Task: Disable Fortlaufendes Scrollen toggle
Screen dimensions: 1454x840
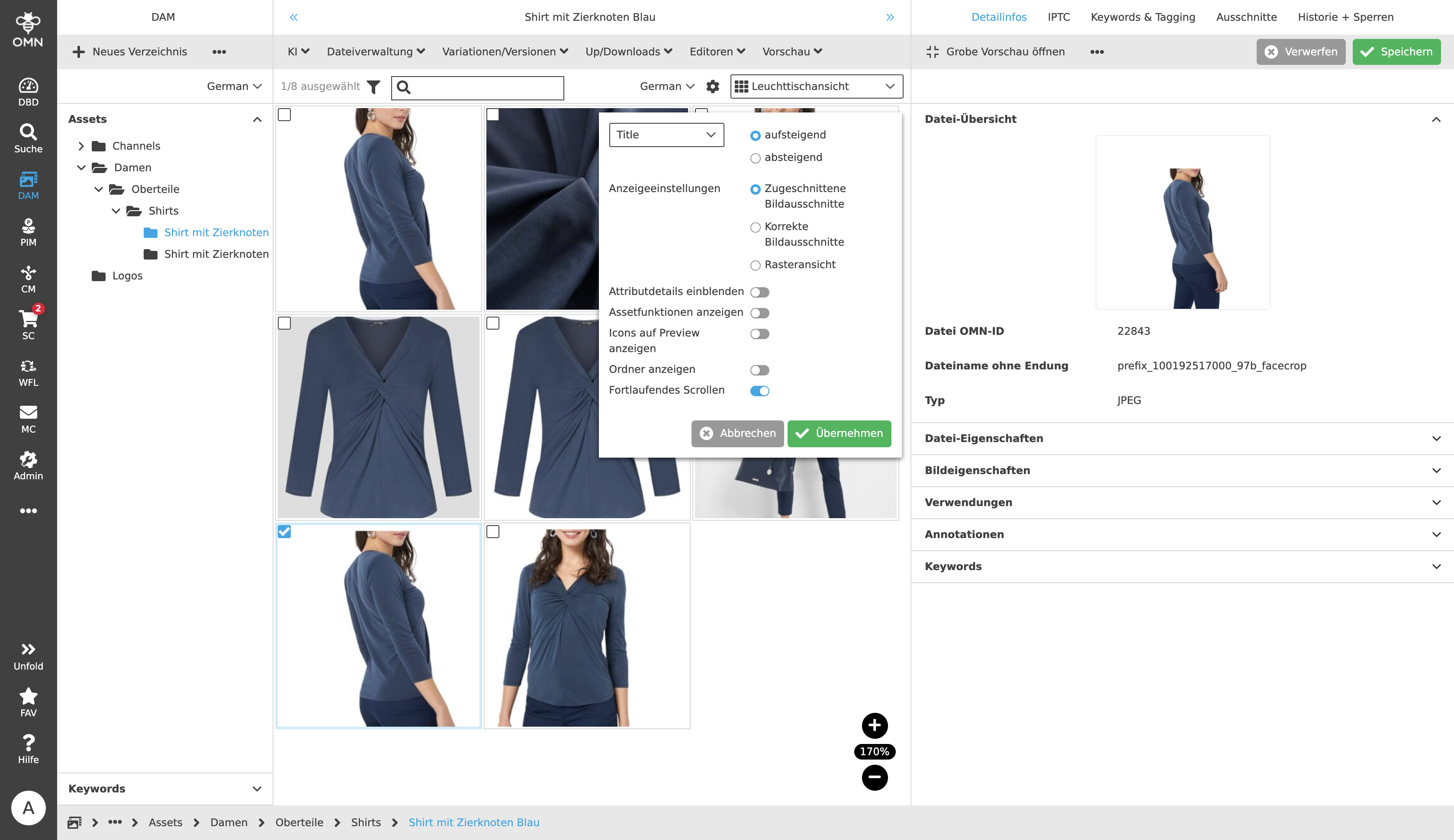Action: click(759, 391)
